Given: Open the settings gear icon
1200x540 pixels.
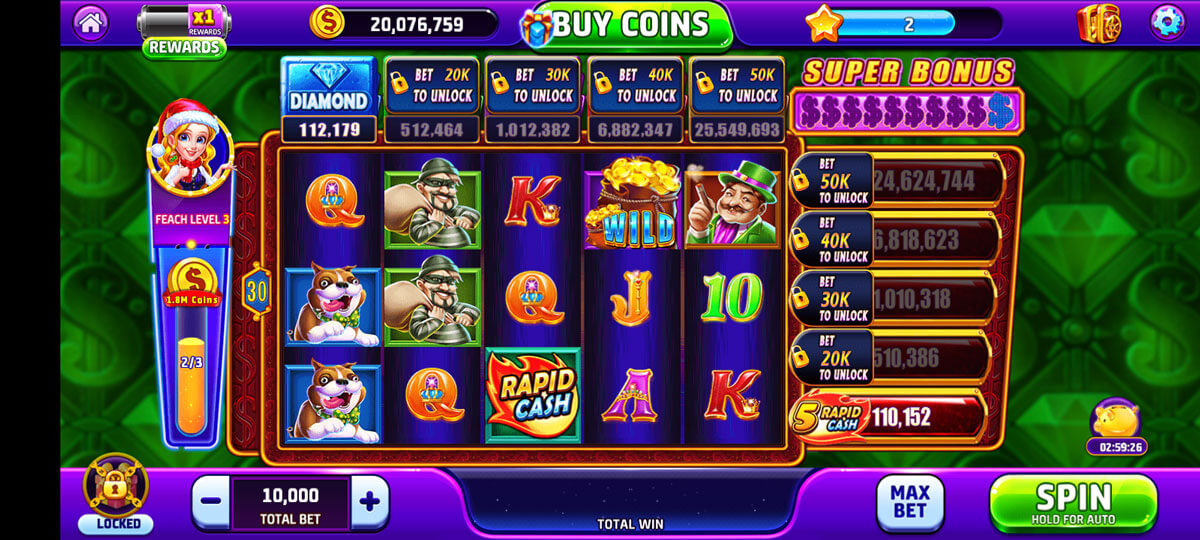Looking at the screenshot, I should click(x=1166, y=22).
